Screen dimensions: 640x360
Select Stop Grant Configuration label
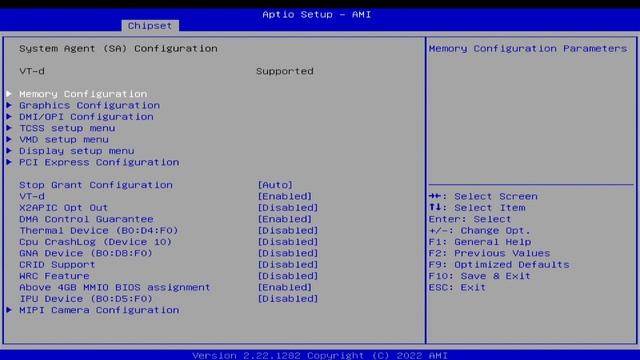96,185
